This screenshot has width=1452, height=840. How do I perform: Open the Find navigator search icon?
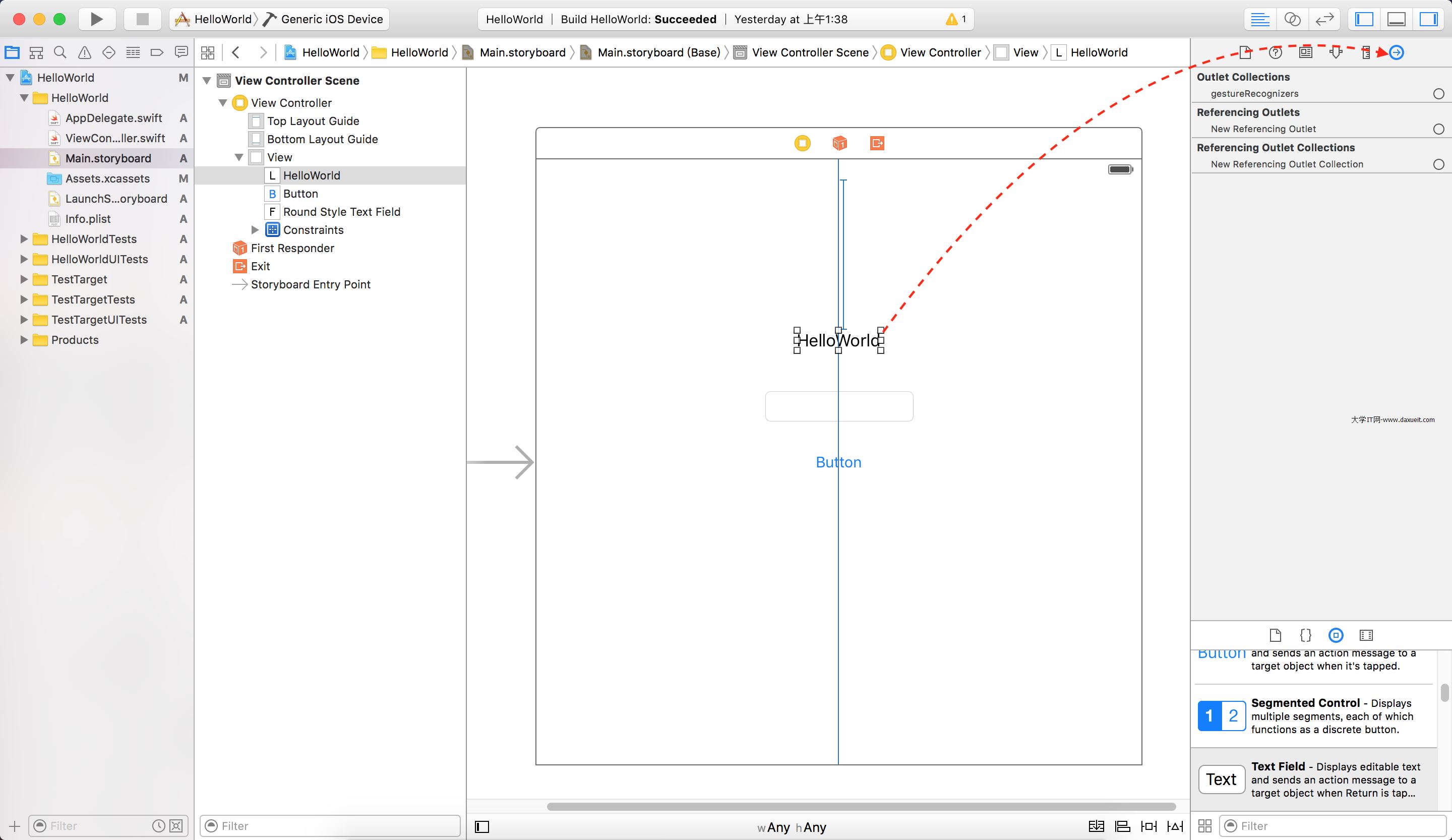click(x=60, y=52)
